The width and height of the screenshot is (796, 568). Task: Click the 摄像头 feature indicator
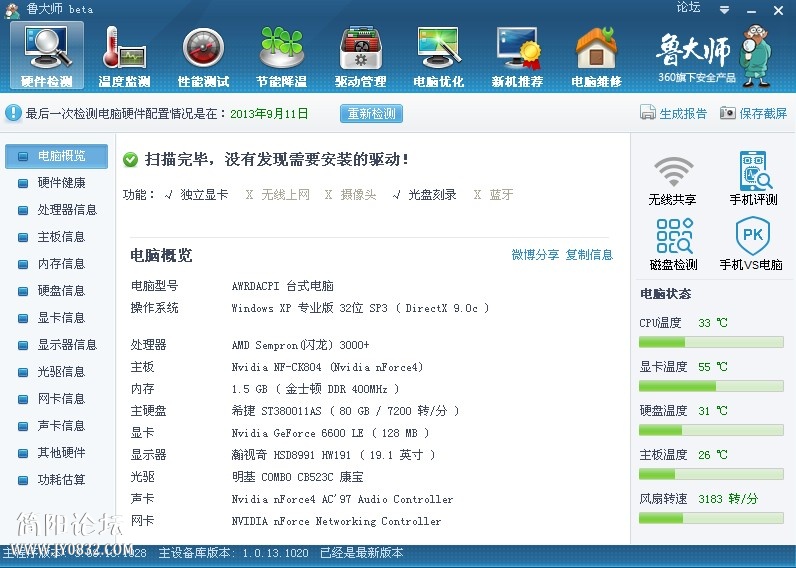pos(350,194)
